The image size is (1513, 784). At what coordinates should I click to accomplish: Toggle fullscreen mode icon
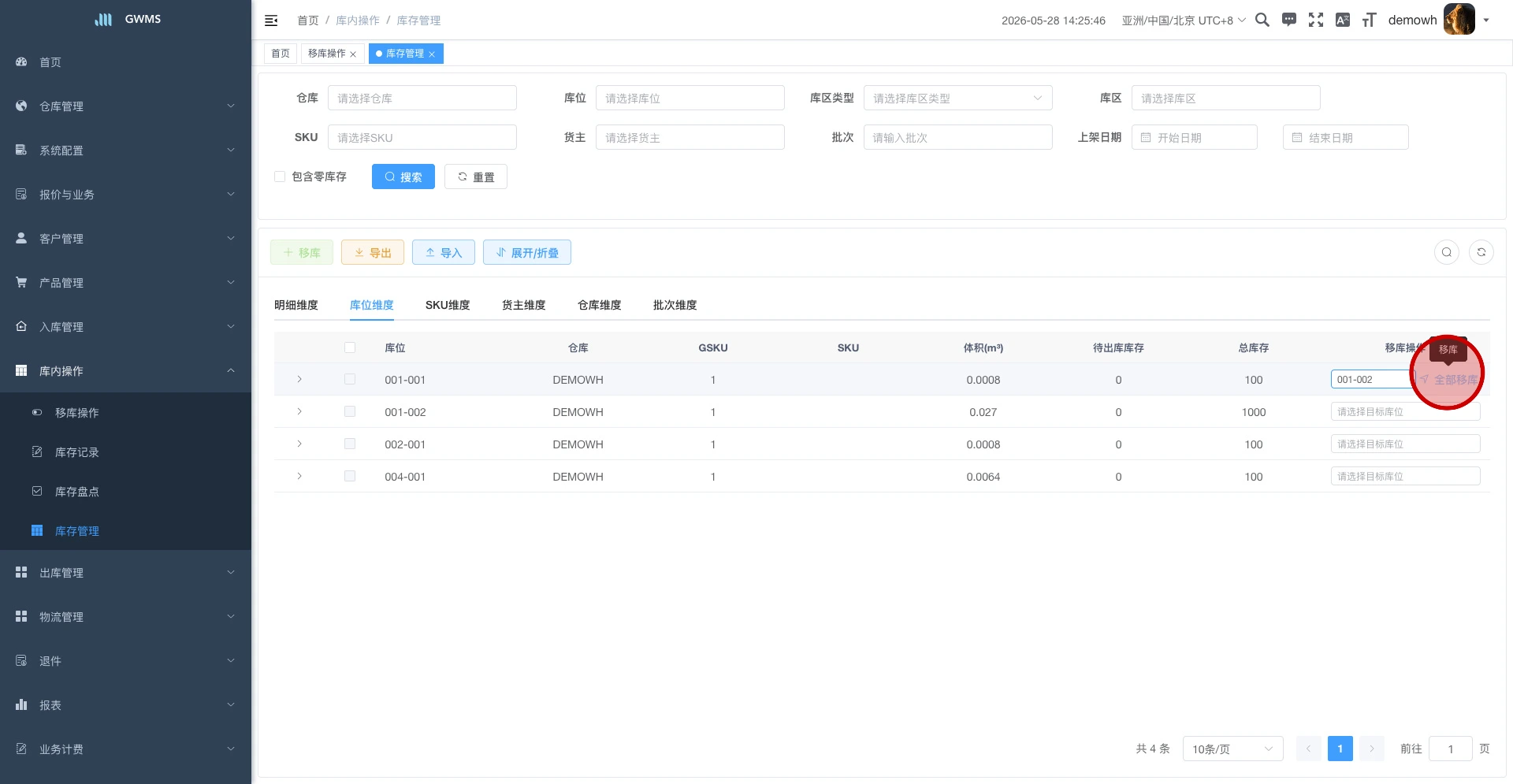point(1316,20)
